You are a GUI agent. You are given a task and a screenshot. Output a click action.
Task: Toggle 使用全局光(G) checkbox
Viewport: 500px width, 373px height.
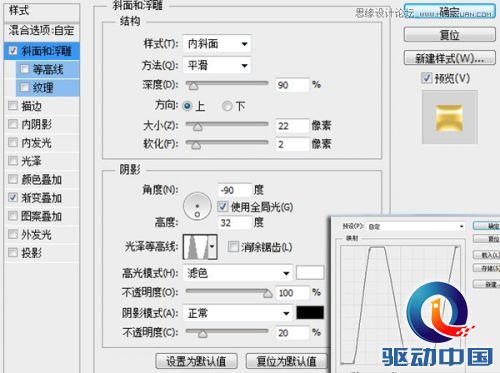pyautogui.click(x=223, y=207)
